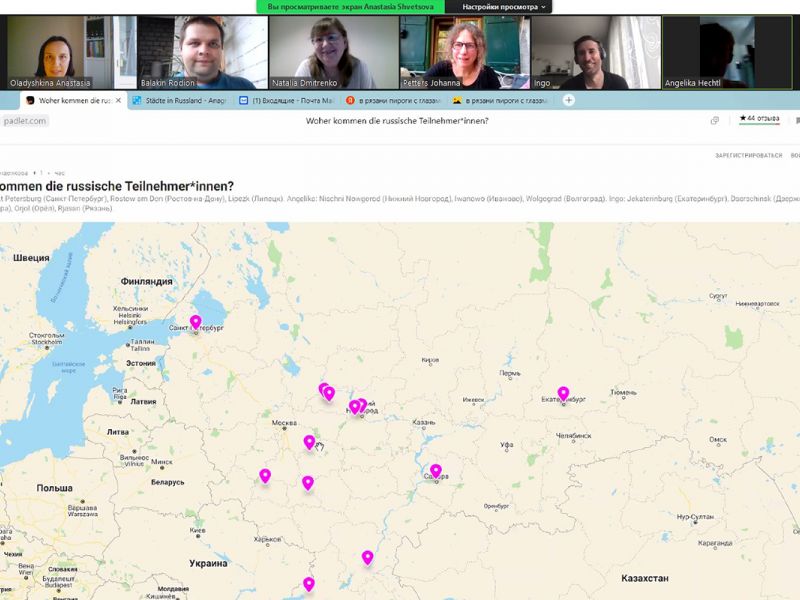The height and width of the screenshot is (600, 800).
Task: Click the green screen-sharing banner for Anastasia Shvetsova
Action: pyautogui.click(x=351, y=7)
